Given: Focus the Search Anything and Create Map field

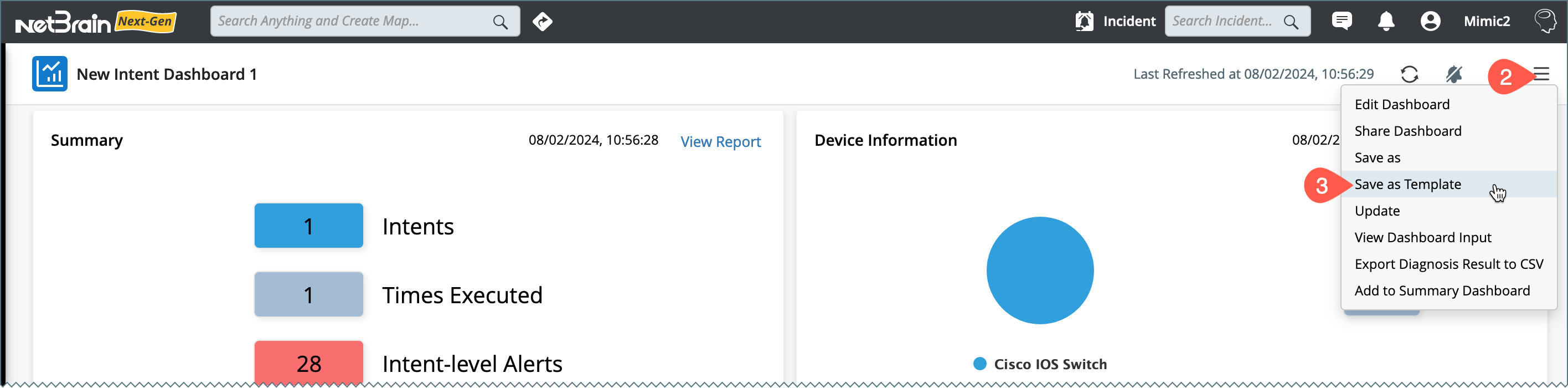Looking at the screenshot, I should point(350,21).
